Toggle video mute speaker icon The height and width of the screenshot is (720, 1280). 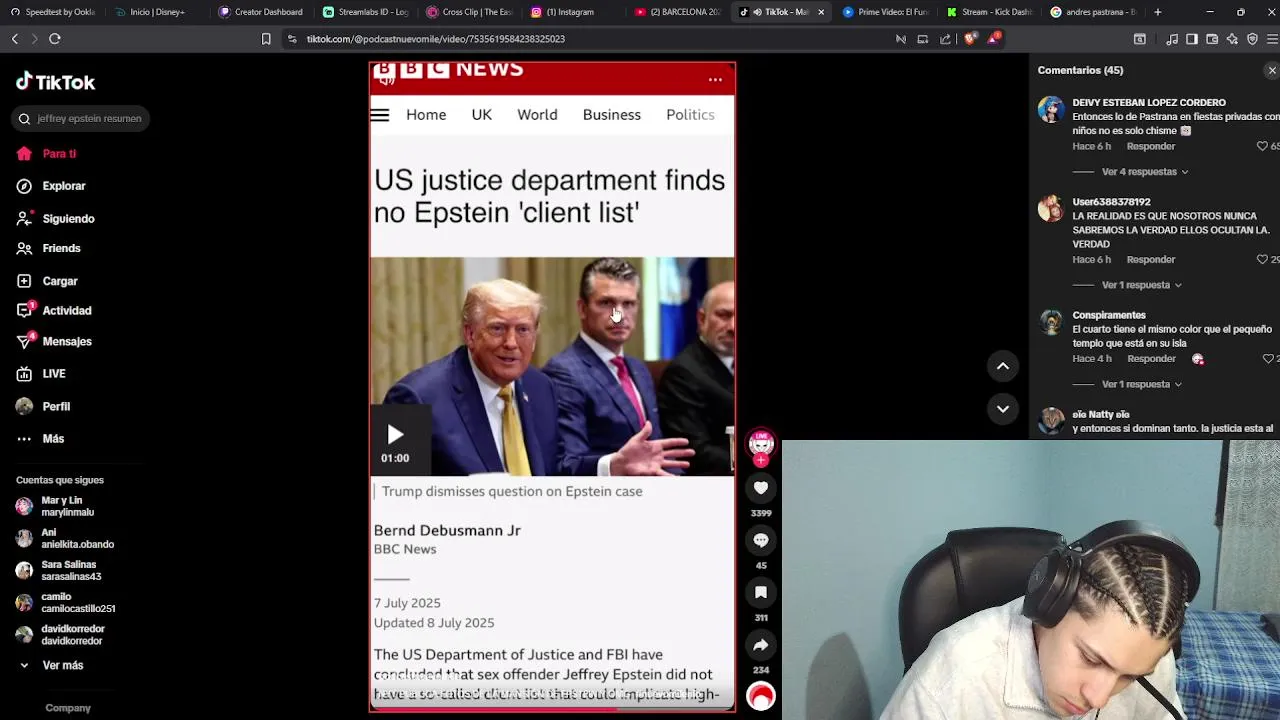click(387, 80)
